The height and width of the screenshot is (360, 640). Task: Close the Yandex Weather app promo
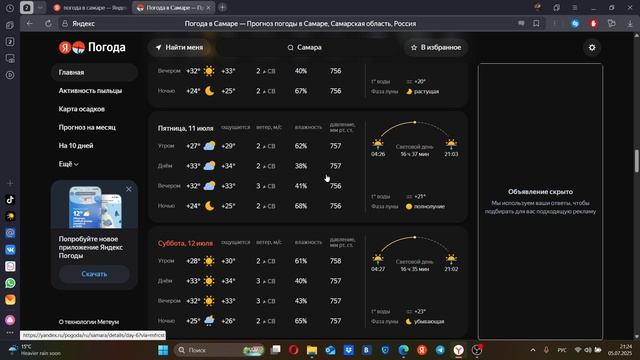coord(129,189)
